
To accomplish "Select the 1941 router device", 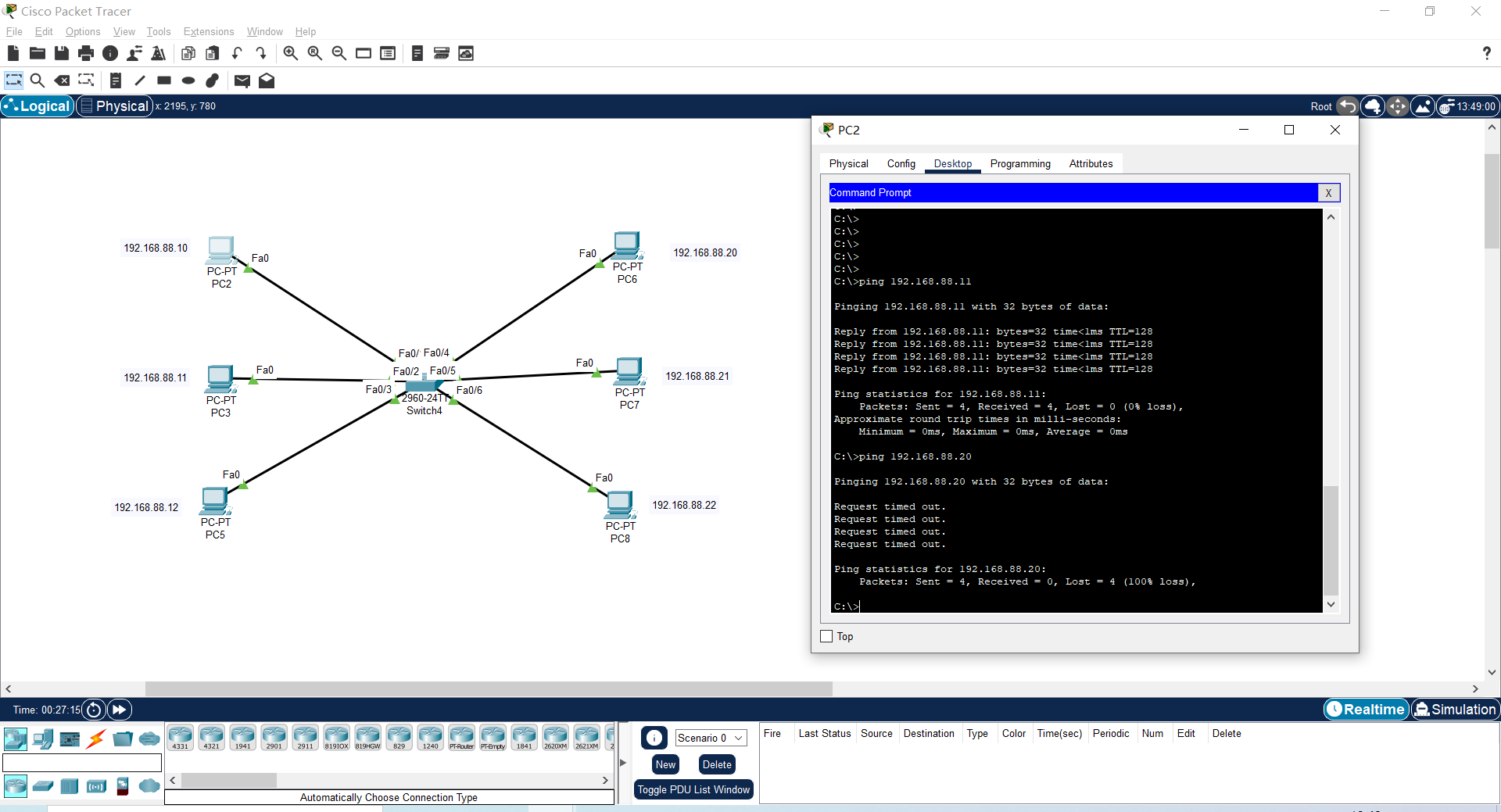I will point(243,738).
